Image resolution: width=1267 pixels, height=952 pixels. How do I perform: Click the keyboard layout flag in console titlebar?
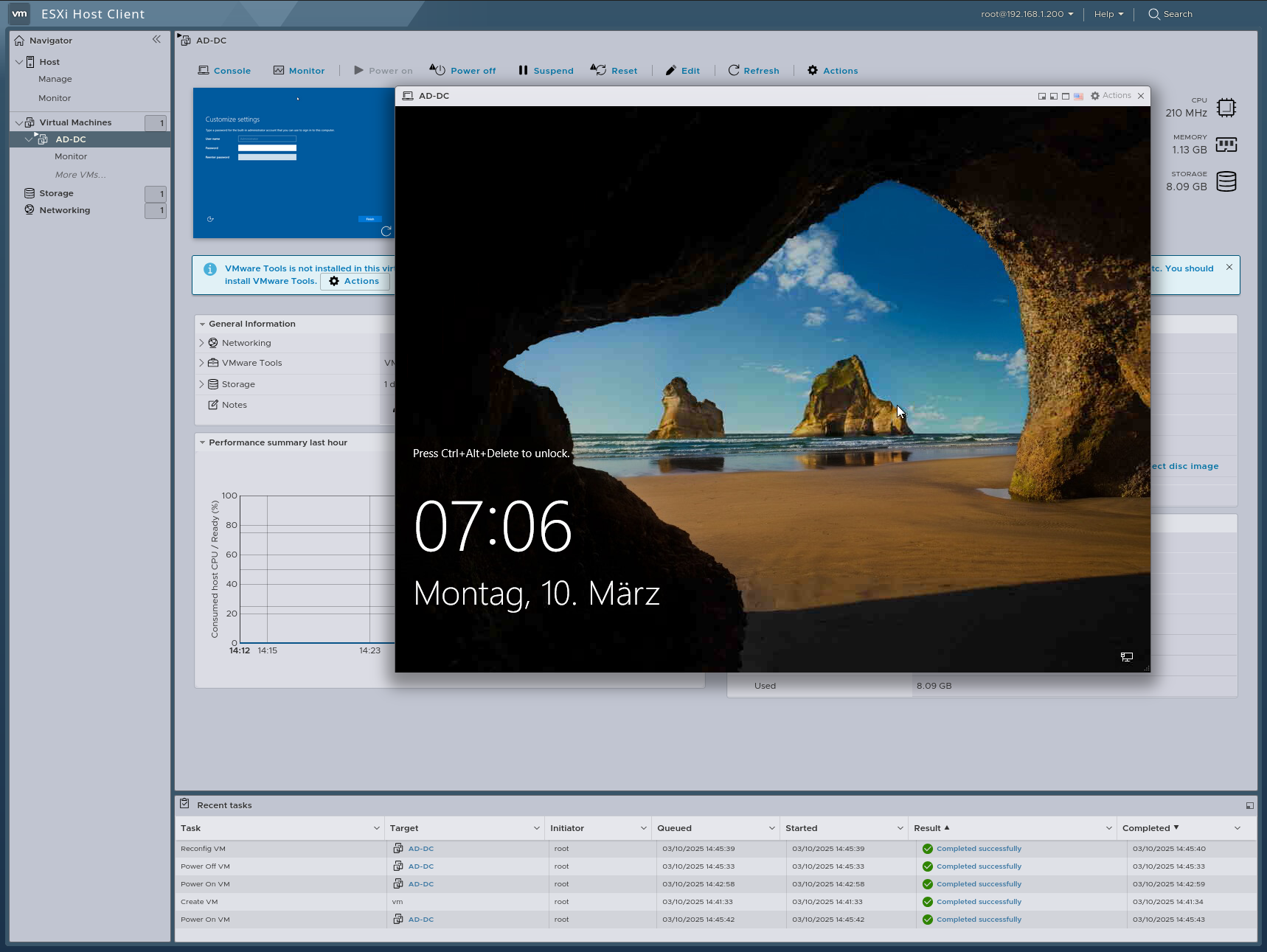[1078, 96]
